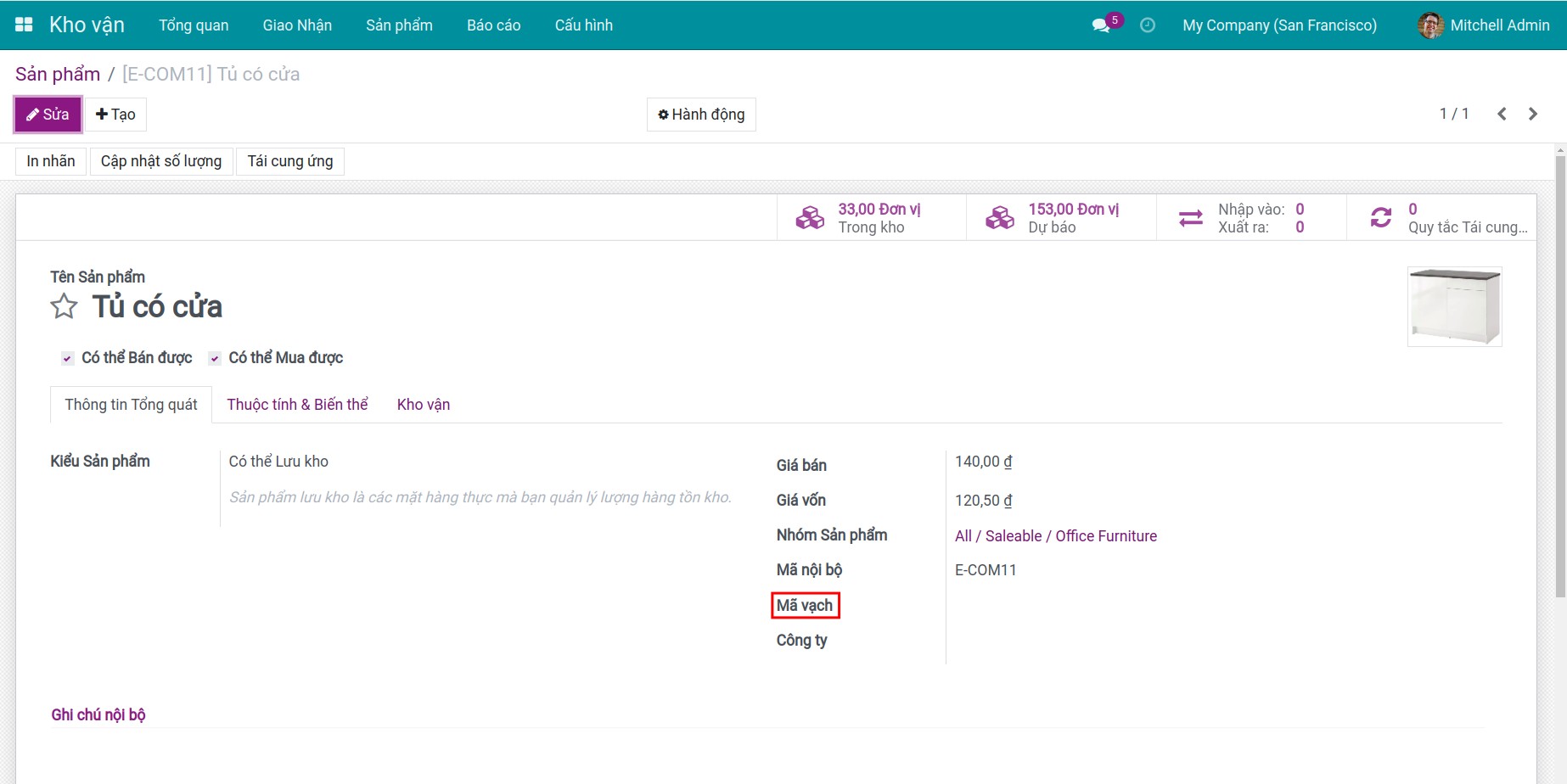1567x784 pixels.
Task: Open the activities clock icon
Action: pos(1148,25)
